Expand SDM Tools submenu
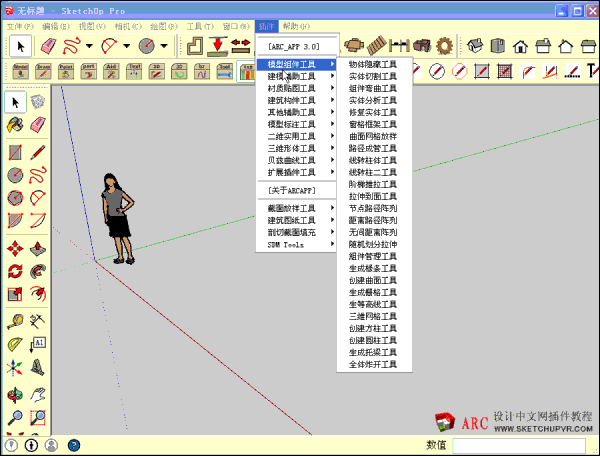This screenshot has width=600, height=456. (296, 244)
